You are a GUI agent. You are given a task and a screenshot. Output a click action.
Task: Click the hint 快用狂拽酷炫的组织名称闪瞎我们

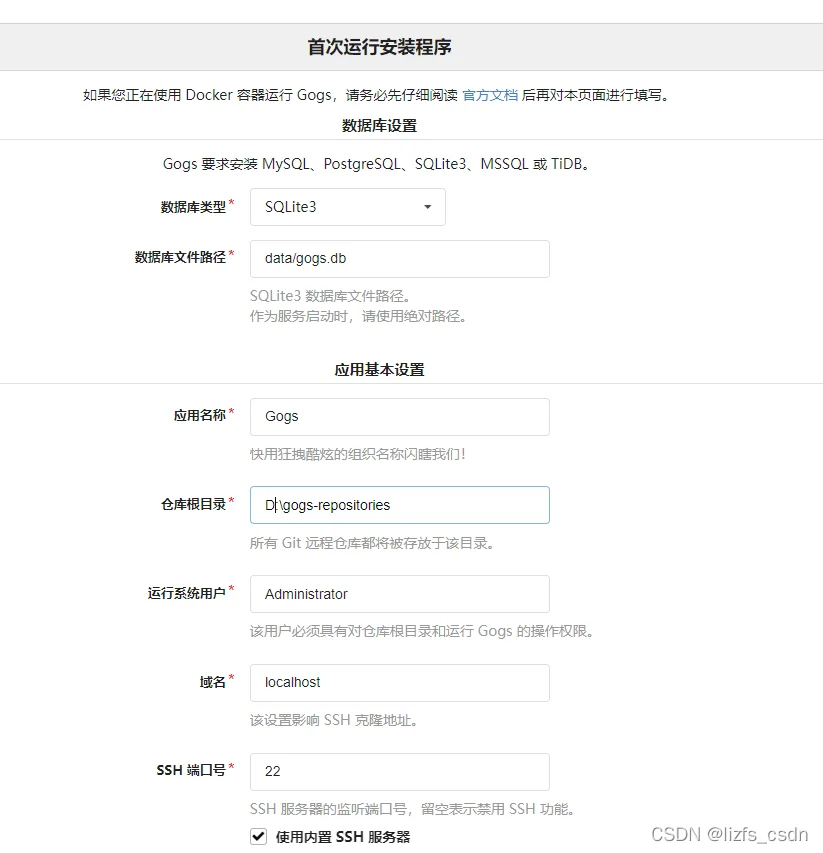[357, 454]
